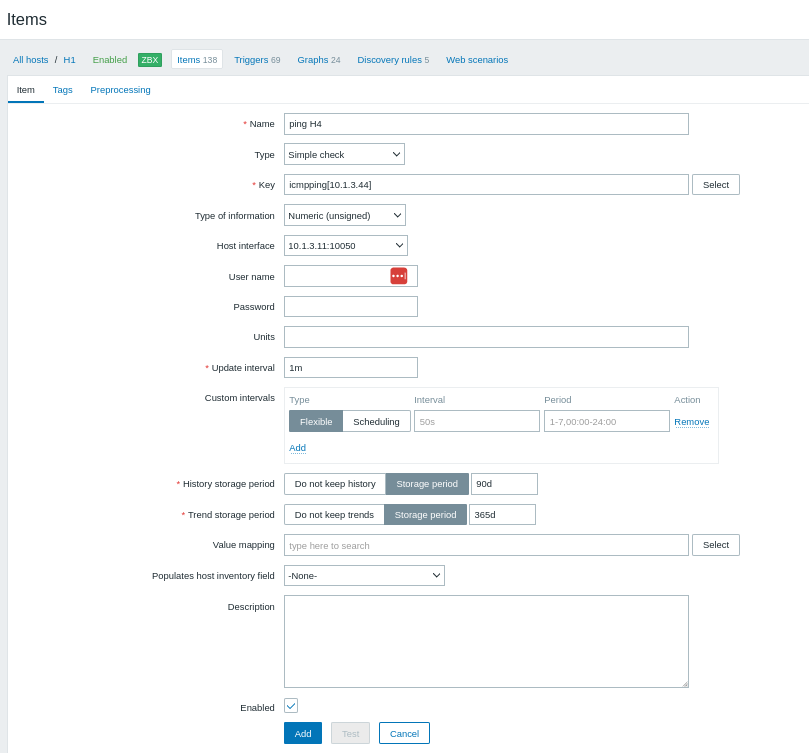This screenshot has width=809, height=753.
Task: Go to All hosts breadcrumb link
Action: pos(31,60)
